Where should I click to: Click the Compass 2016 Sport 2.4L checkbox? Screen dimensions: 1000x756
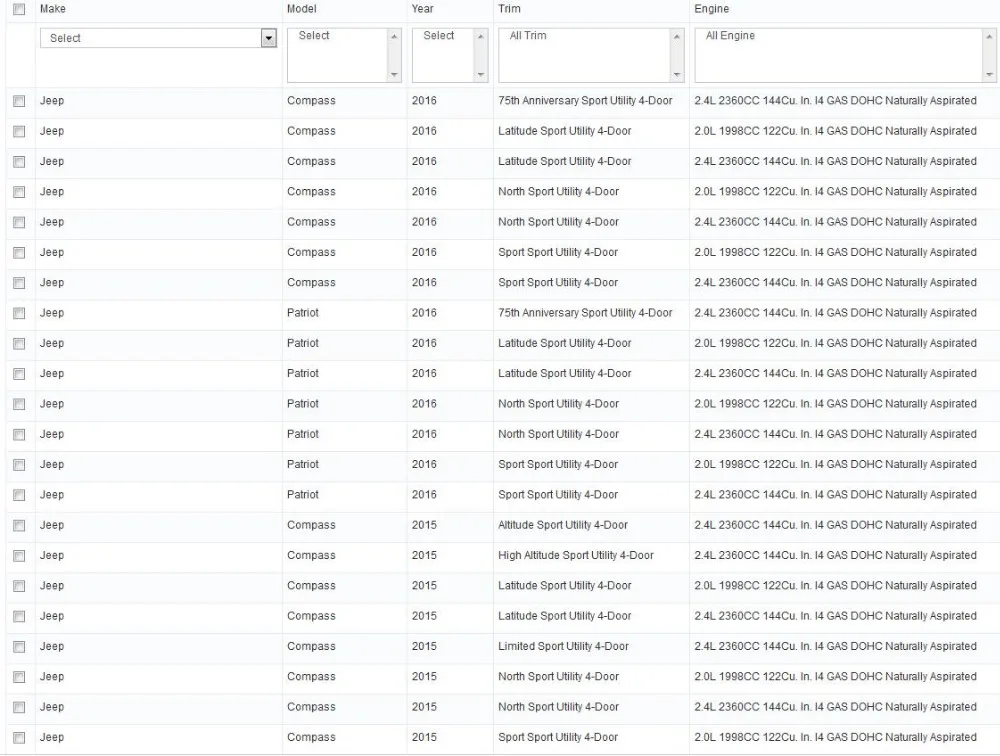click(x=19, y=283)
